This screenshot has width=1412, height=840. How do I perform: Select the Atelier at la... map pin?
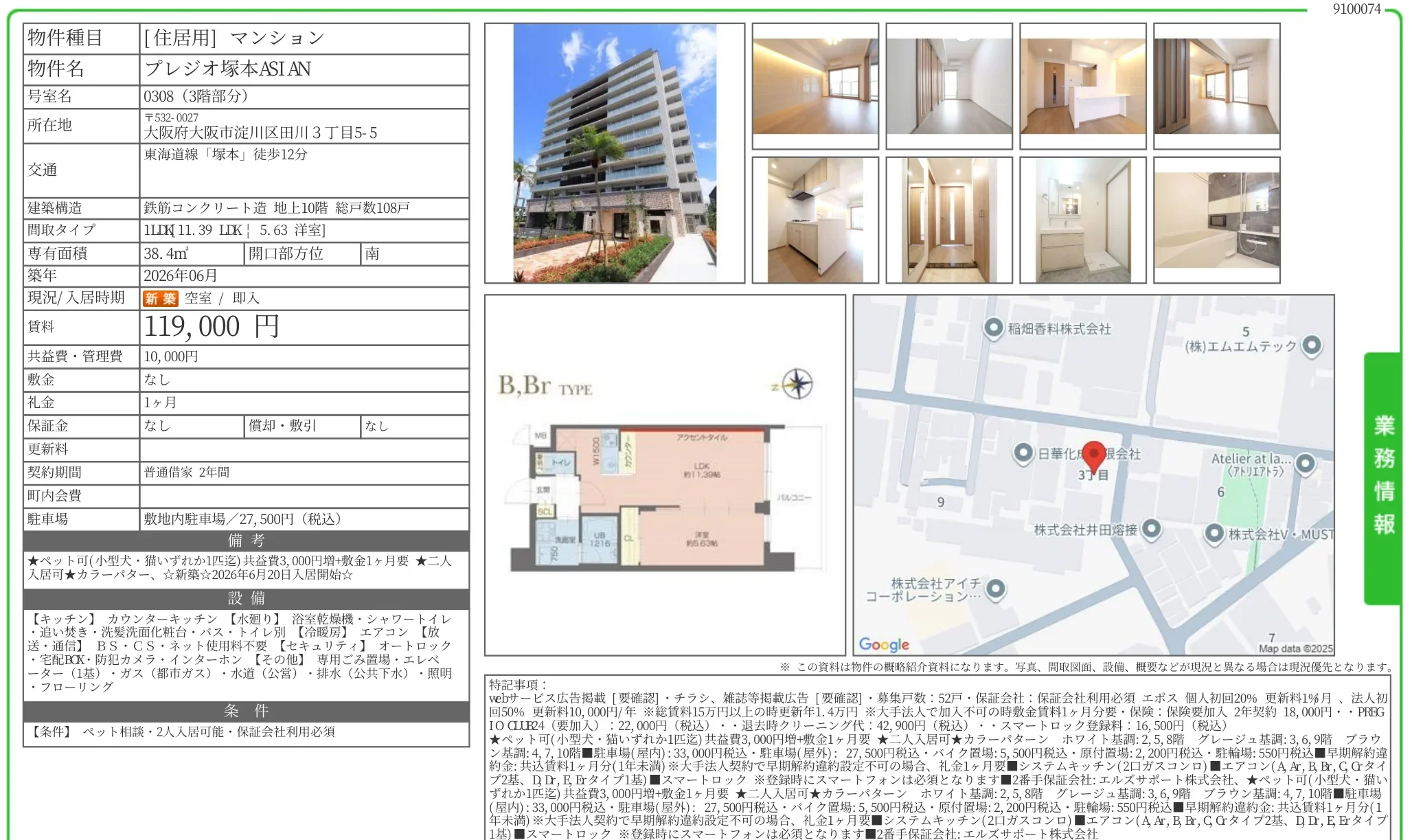[1305, 464]
